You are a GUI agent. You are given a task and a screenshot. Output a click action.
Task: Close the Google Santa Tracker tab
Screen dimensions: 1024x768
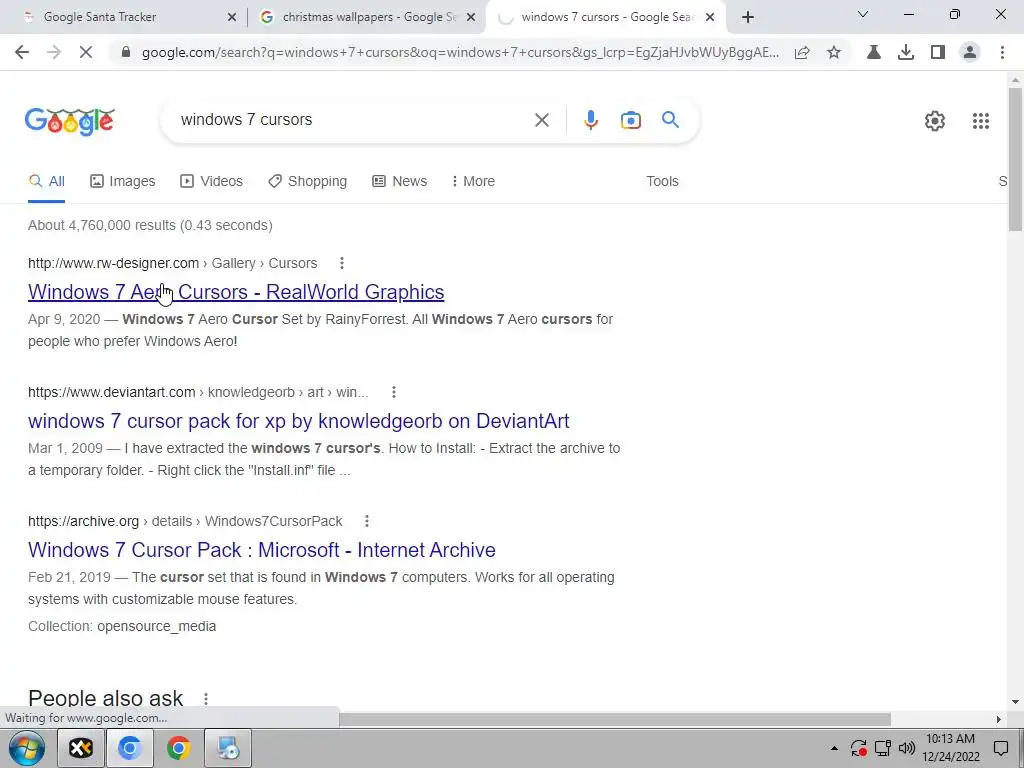pos(231,17)
